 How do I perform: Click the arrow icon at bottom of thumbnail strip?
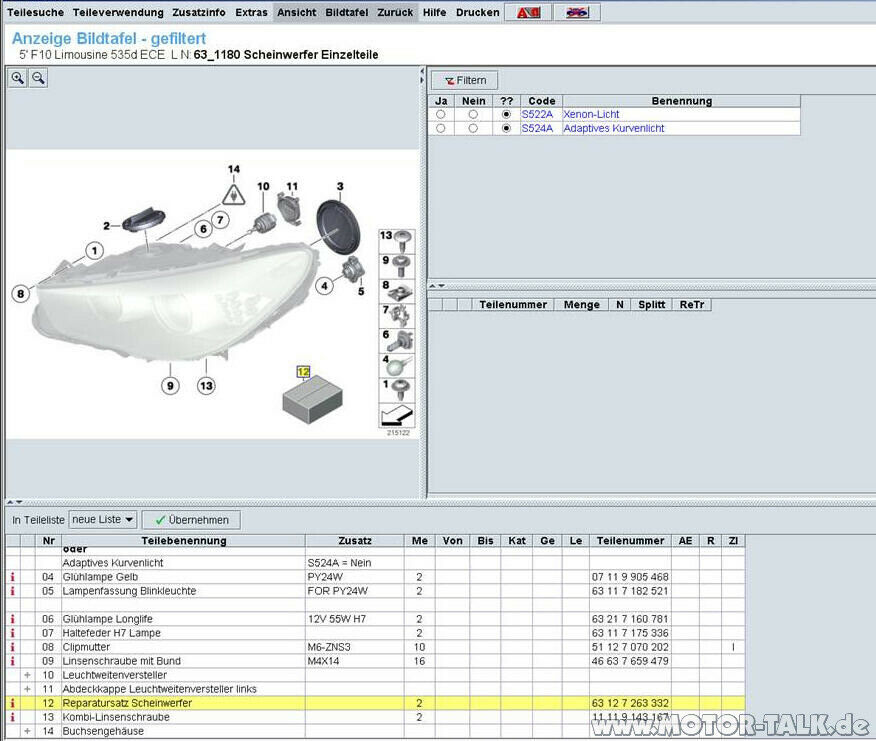397,415
